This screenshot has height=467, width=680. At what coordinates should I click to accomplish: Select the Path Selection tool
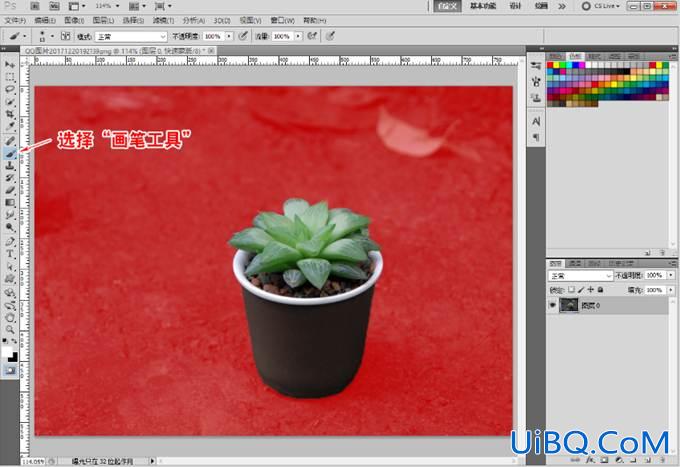[x=10, y=266]
